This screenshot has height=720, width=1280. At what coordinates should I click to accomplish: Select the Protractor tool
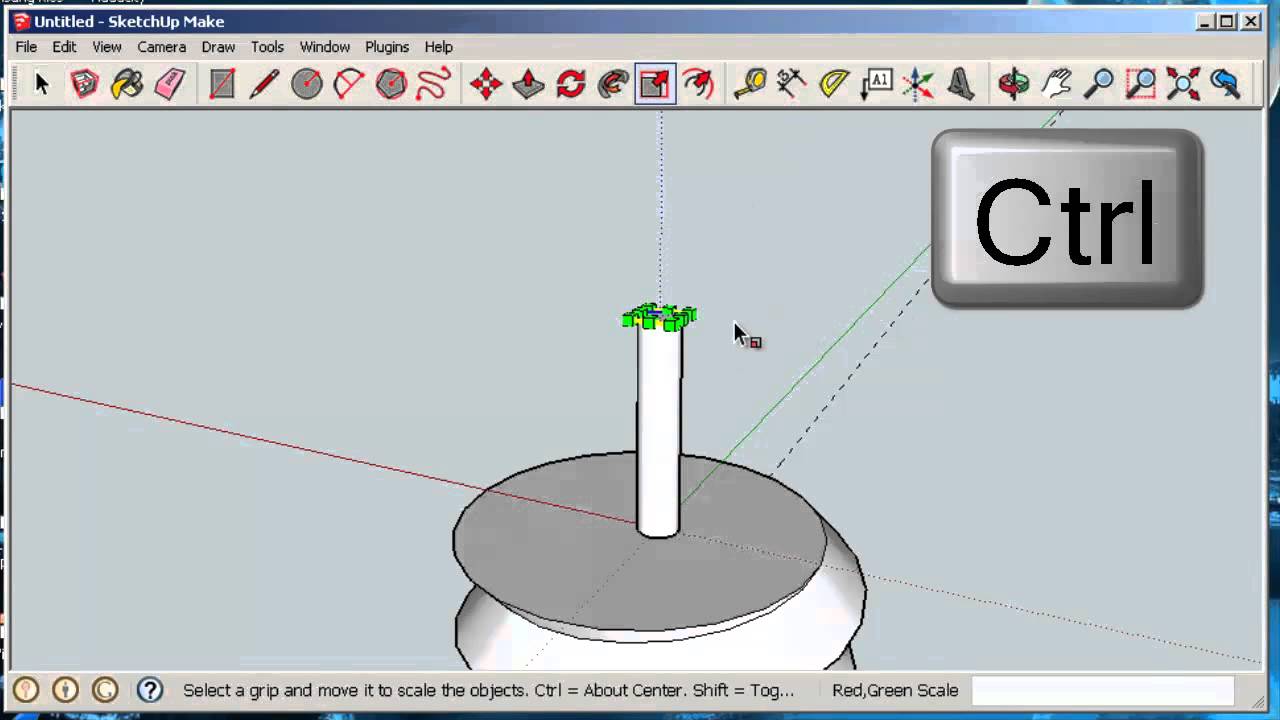click(834, 84)
